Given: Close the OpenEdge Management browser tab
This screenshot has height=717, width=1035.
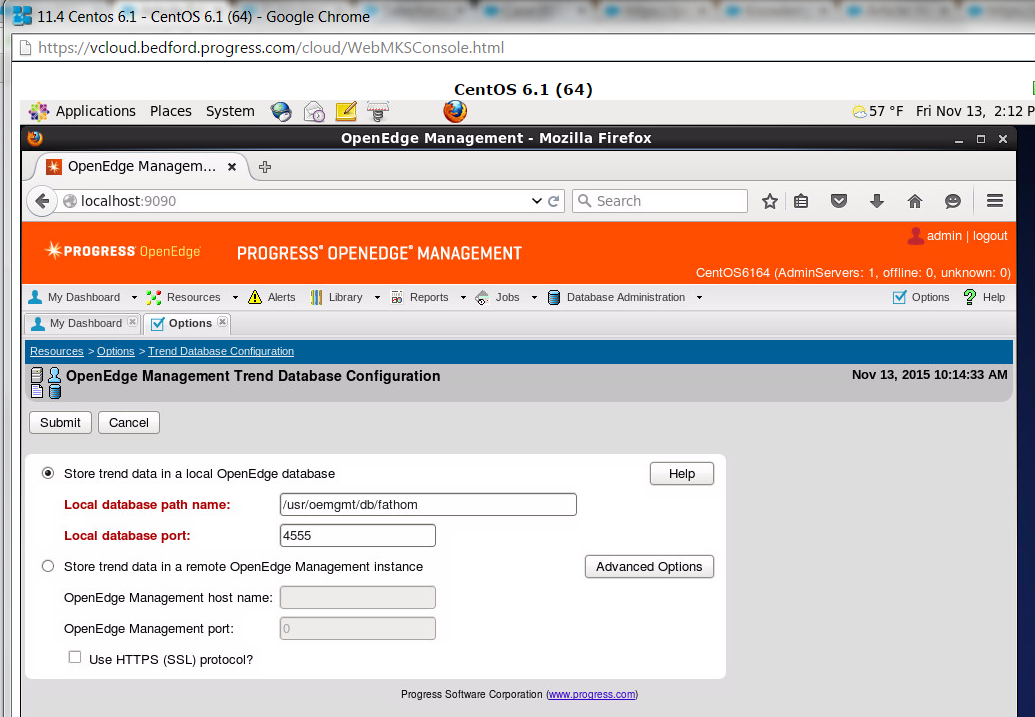Looking at the screenshot, I should (x=232, y=167).
